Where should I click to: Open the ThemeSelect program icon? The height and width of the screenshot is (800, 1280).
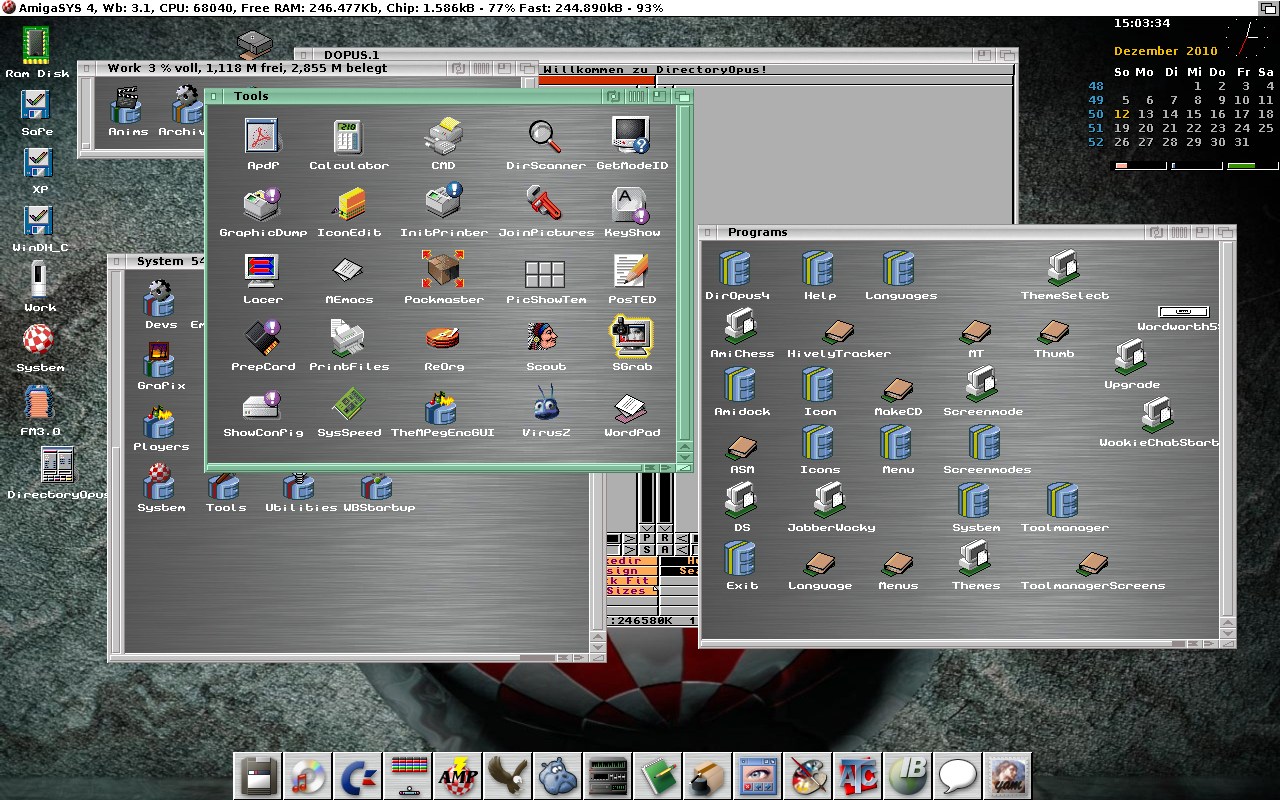click(x=1063, y=268)
